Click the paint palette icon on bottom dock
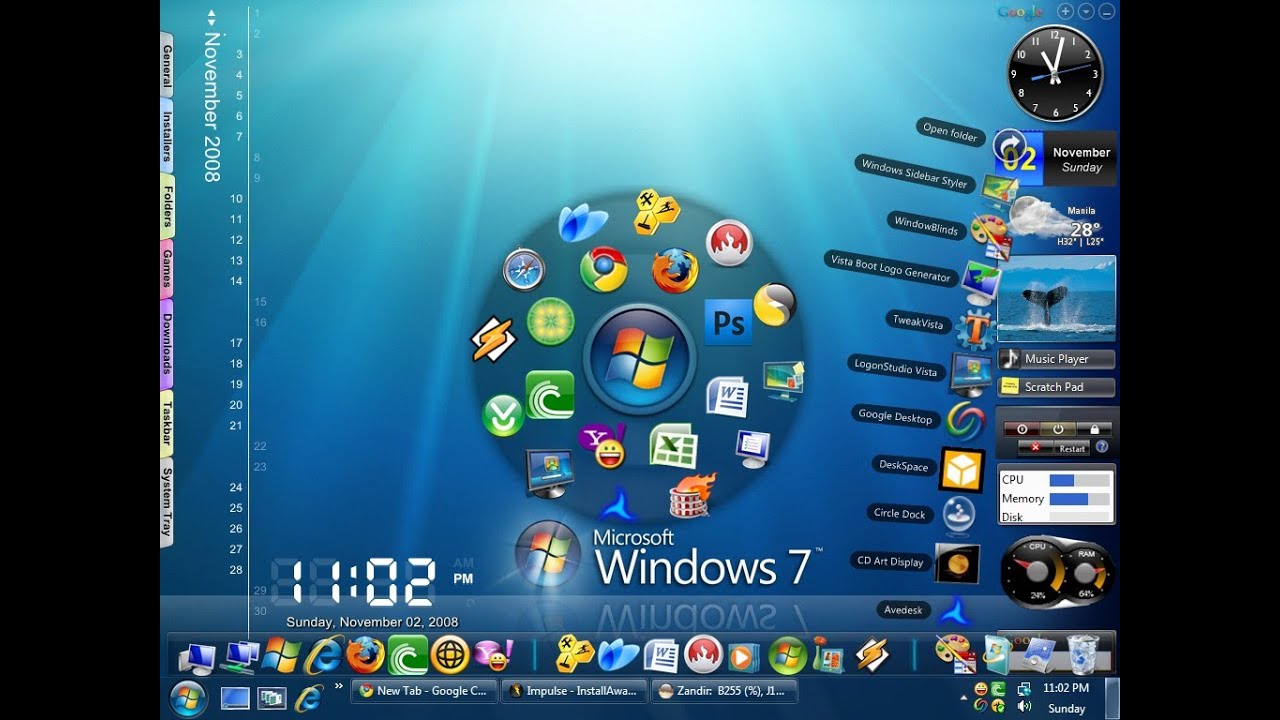Image resolution: width=1280 pixels, height=720 pixels. tap(954, 654)
